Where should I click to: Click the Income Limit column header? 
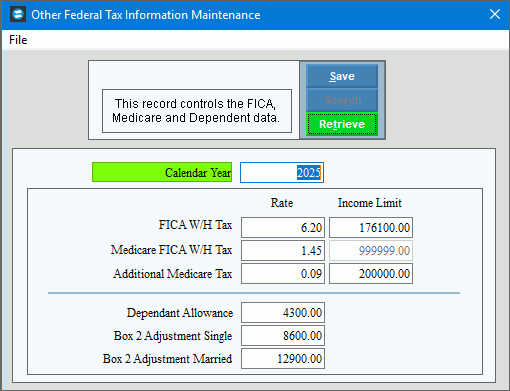(370, 203)
